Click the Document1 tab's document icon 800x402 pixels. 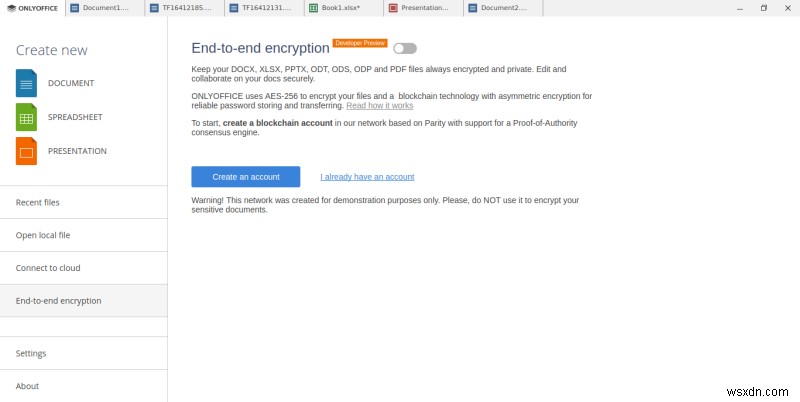pyautogui.click(x=75, y=8)
